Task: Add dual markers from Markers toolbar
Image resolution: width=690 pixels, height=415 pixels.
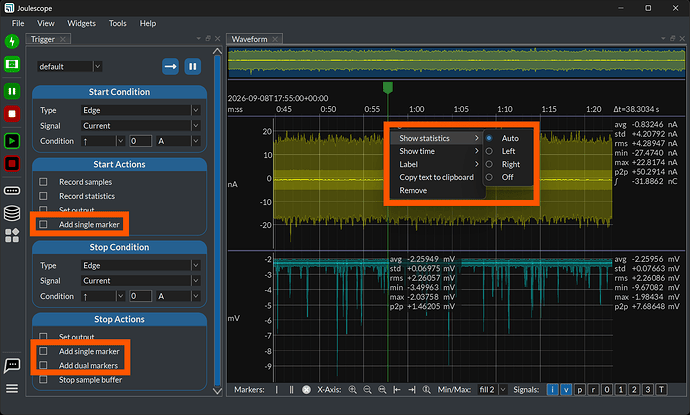Action: 291,389
